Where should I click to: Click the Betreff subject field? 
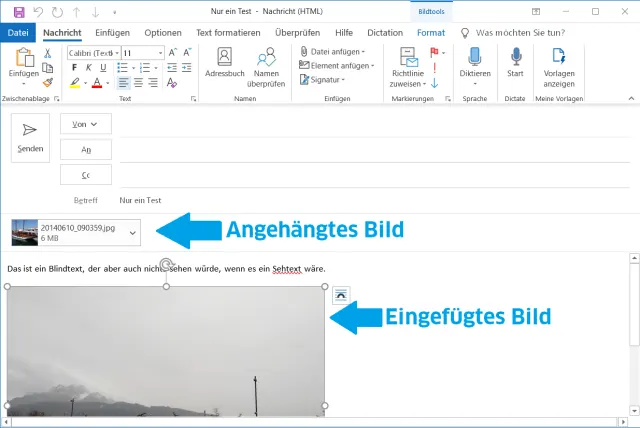(374, 200)
